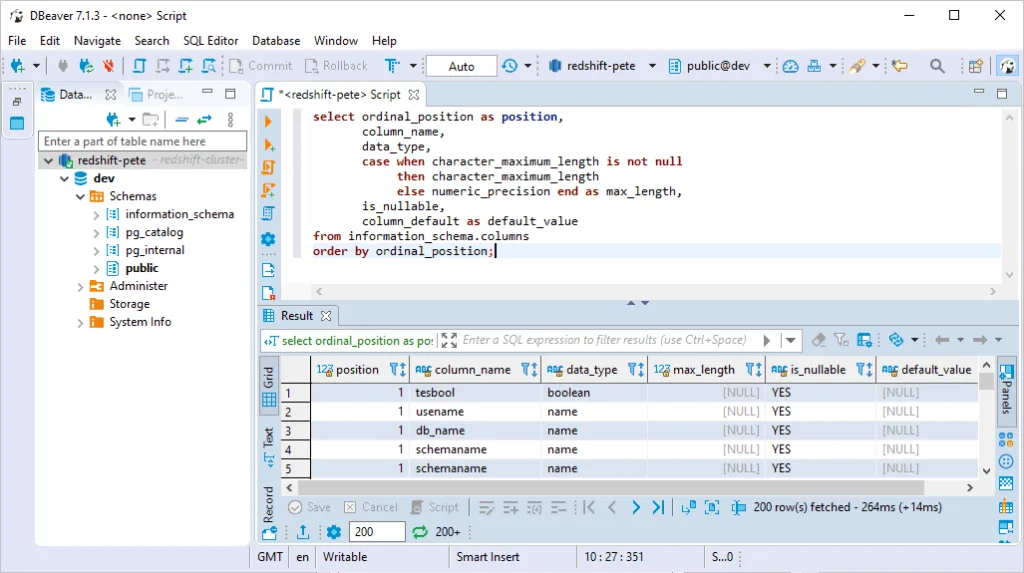The height and width of the screenshot is (573, 1024).
Task: Click New Connection plug icon in main toolbar
Action: pyautogui.click(x=18, y=66)
